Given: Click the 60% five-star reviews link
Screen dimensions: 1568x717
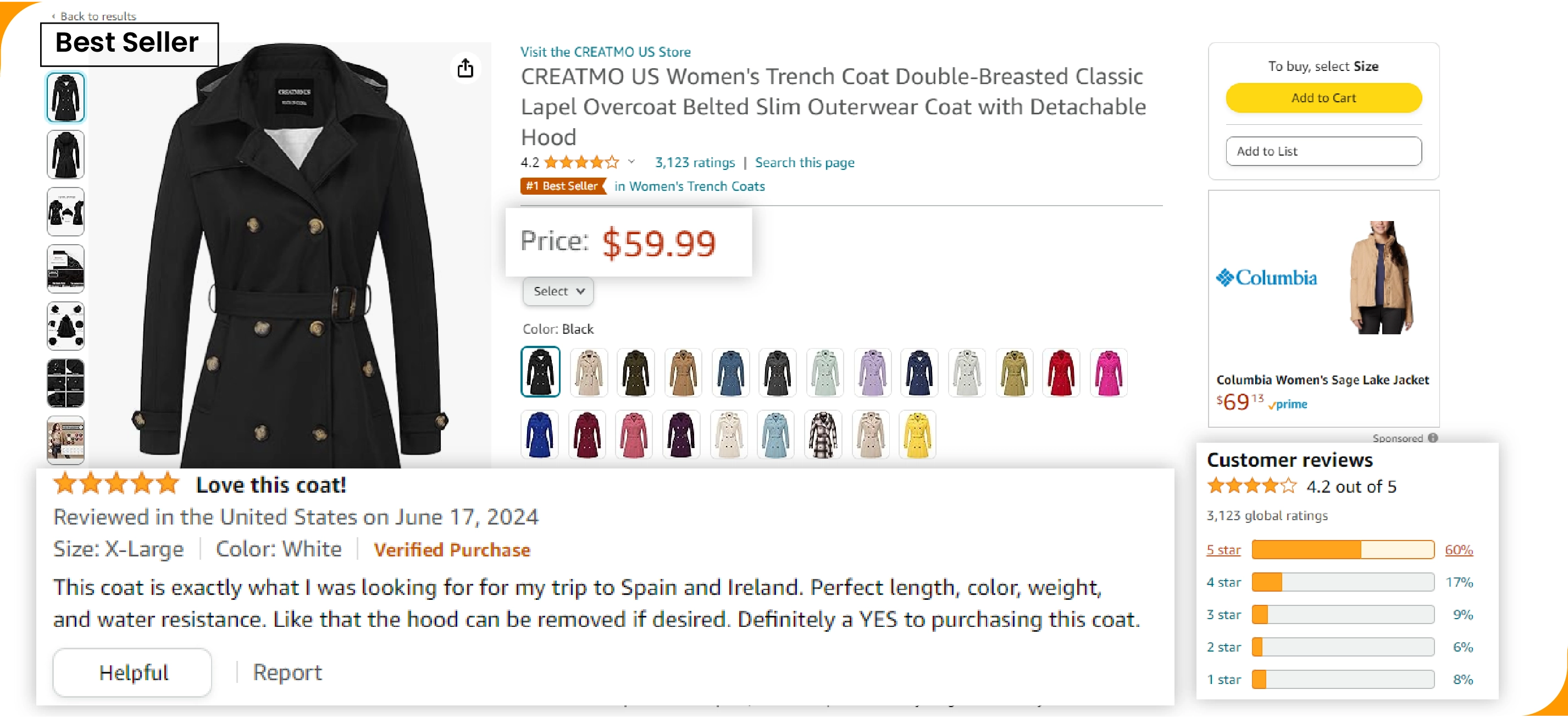Looking at the screenshot, I should coord(1458,549).
